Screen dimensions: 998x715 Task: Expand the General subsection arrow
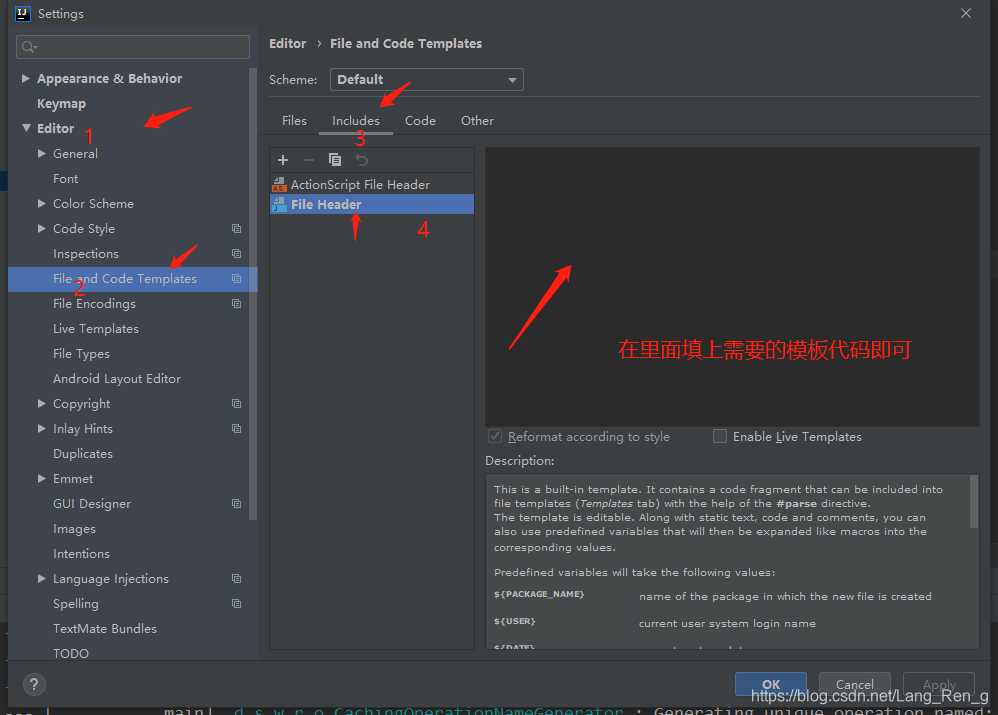[x=41, y=153]
